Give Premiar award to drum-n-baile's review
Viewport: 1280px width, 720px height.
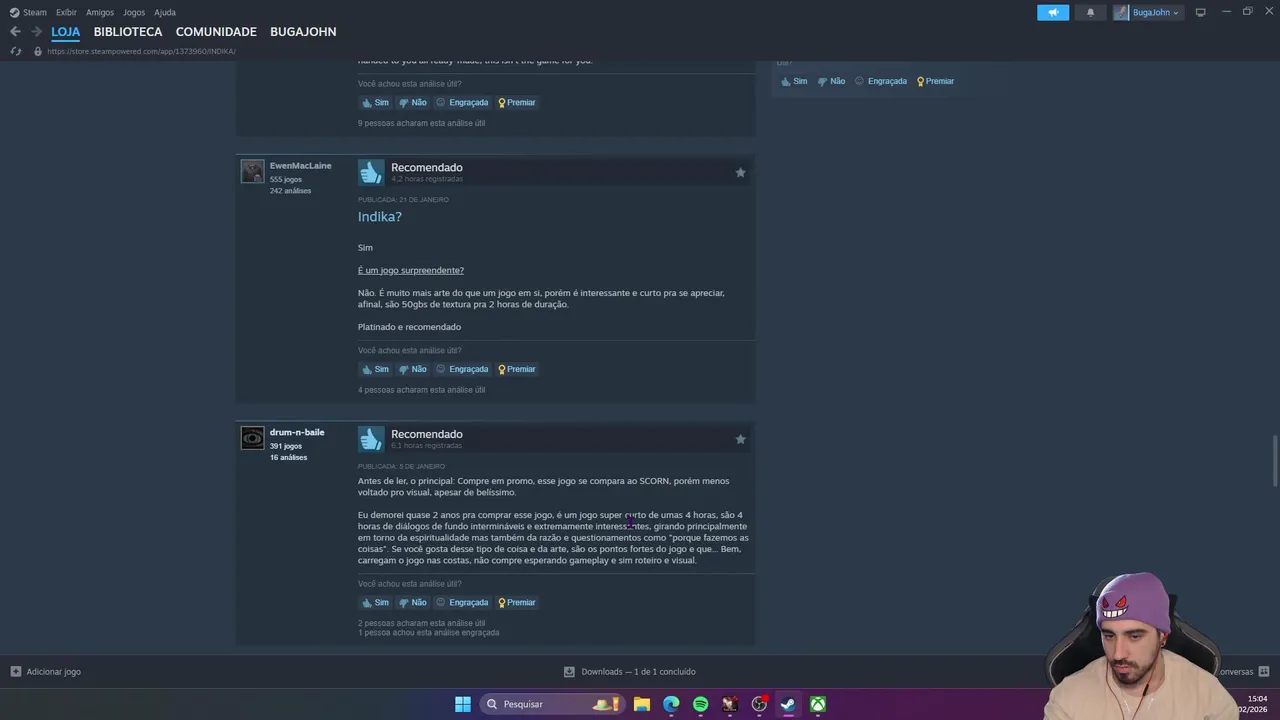517,602
